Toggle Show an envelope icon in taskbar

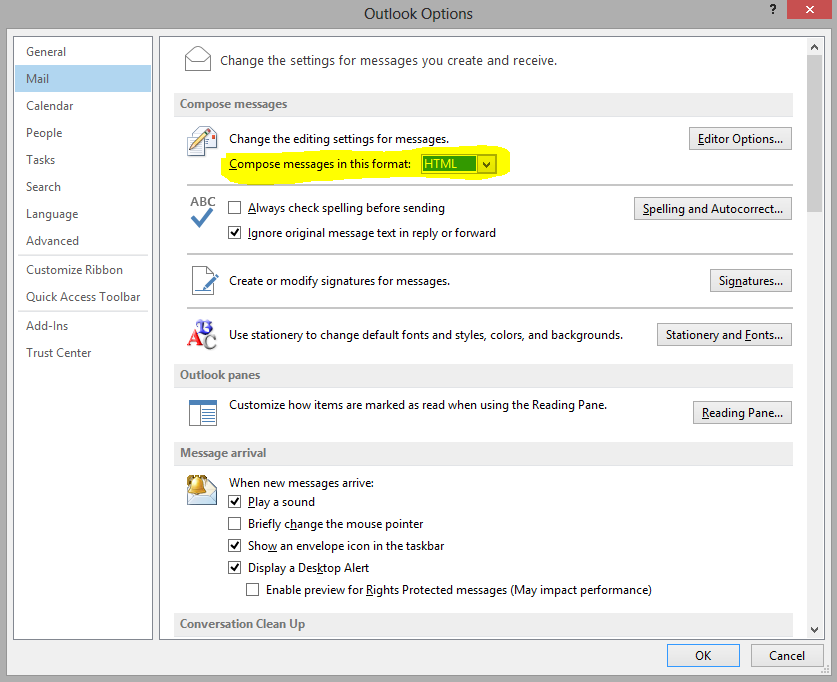click(x=234, y=545)
